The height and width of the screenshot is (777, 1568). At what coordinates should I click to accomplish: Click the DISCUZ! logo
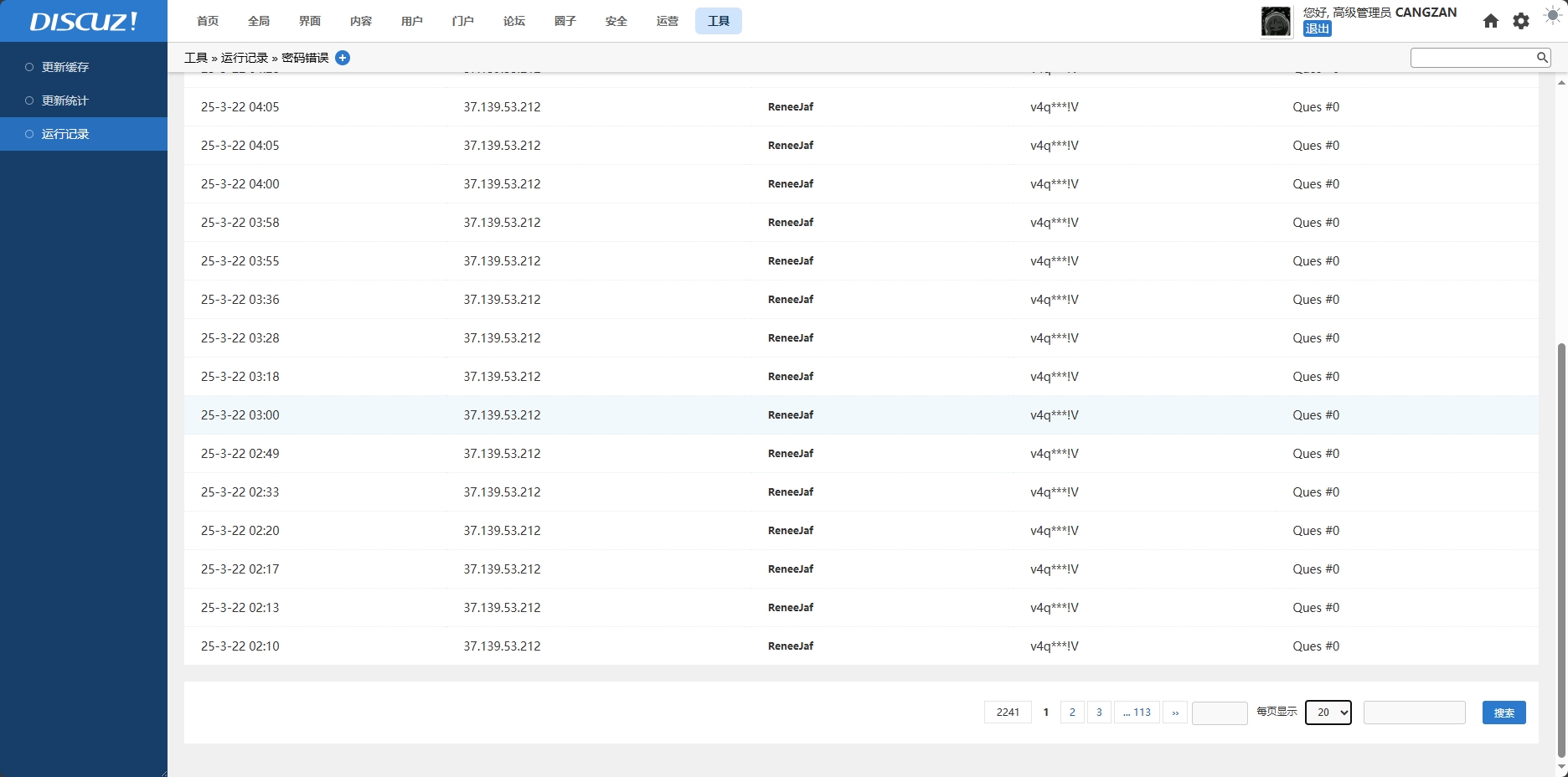tap(84, 22)
